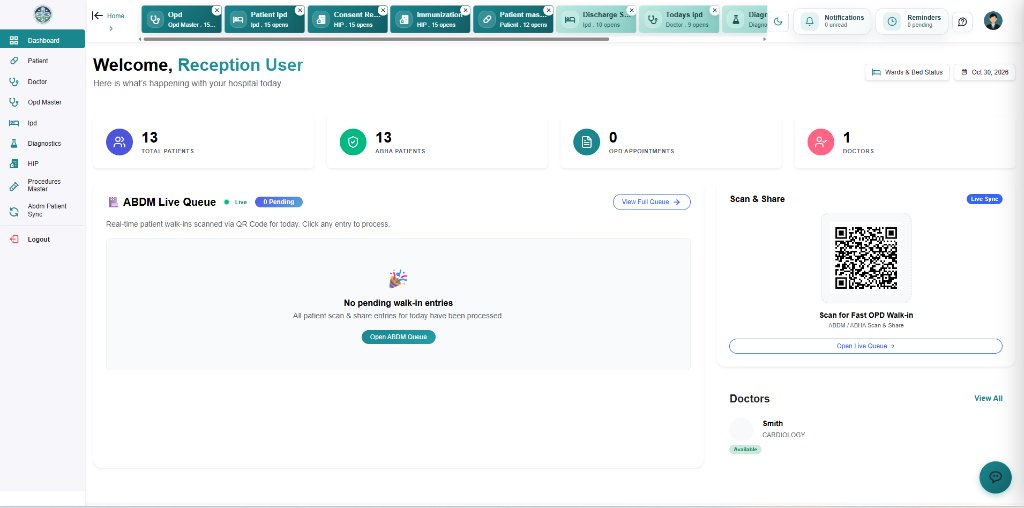Open Doctor in the sidebar
Screen dimensions: 1024x508
pos(42,82)
